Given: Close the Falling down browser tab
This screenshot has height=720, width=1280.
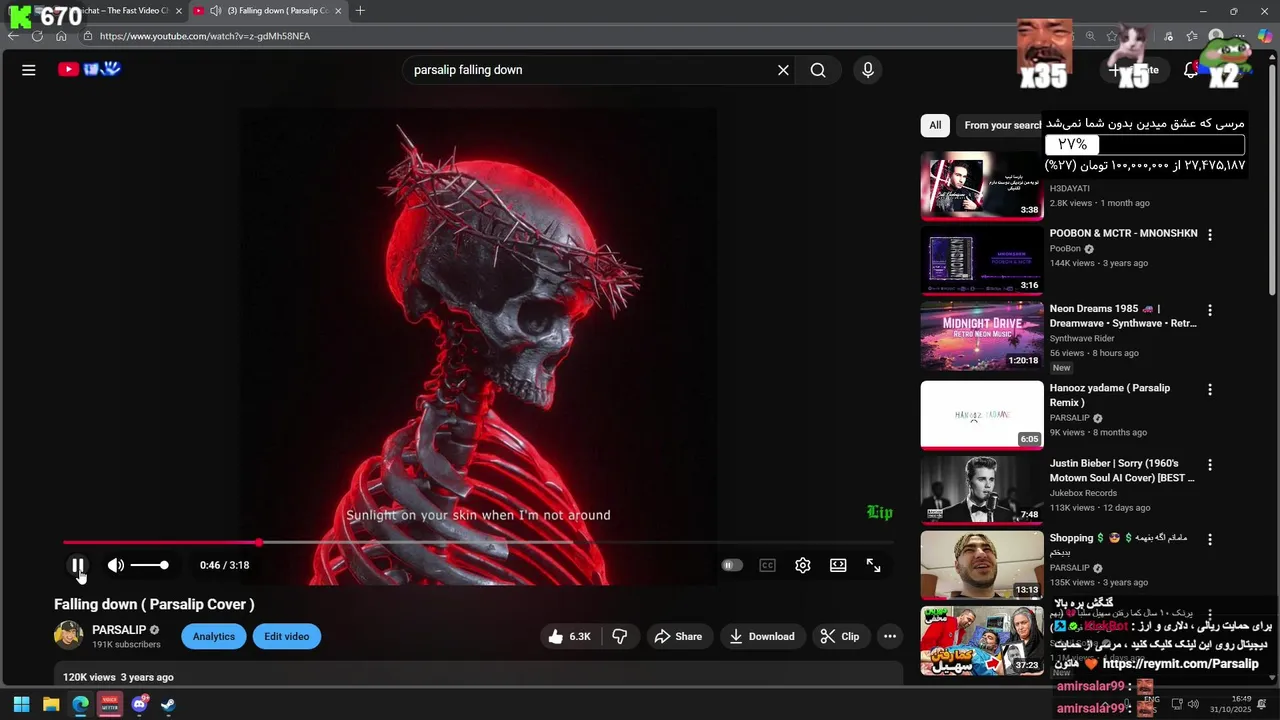Looking at the screenshot, I should point(338,11).
